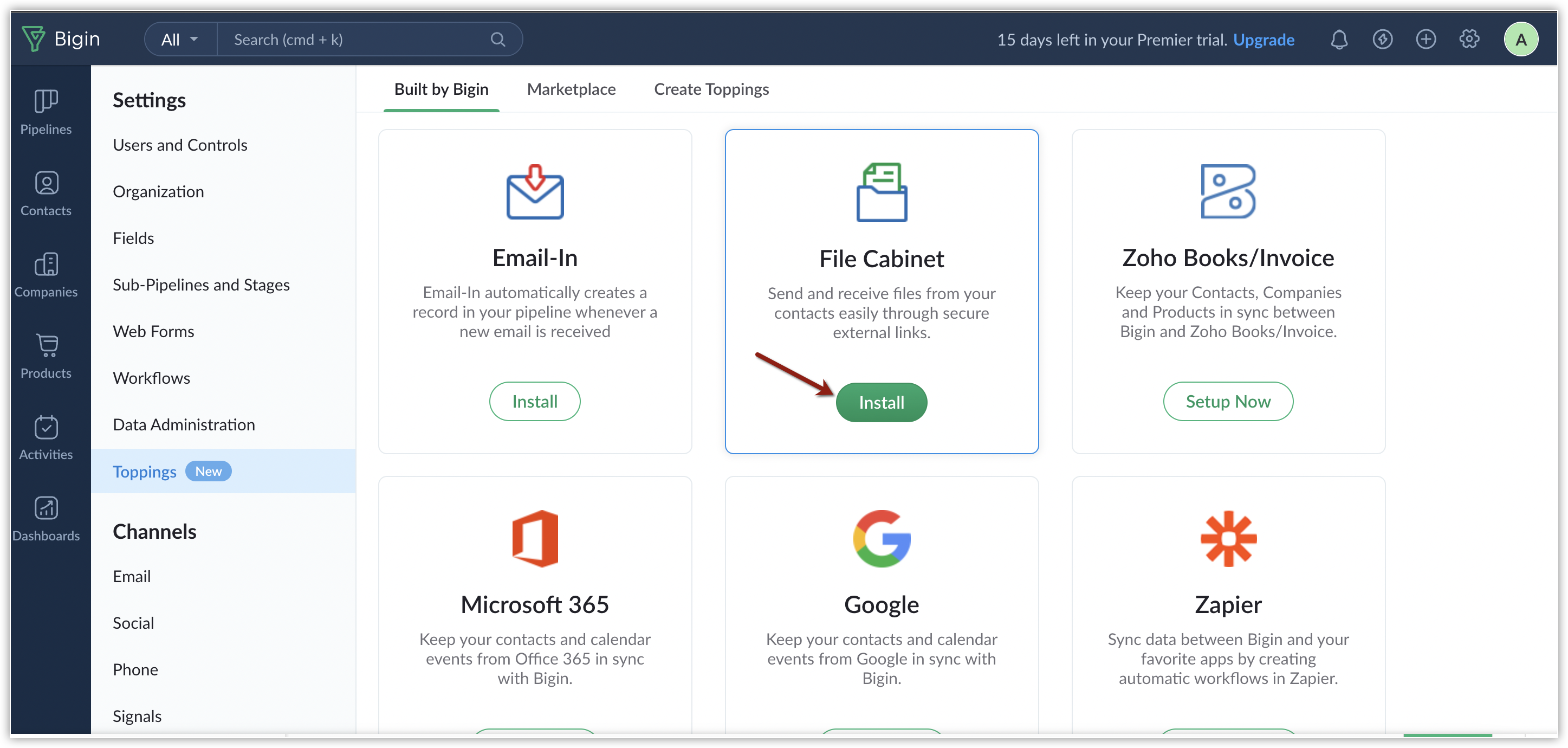This screenshot has width=1568, height=748.
Task: Open the Products module in sidebar
Action: tap(46, 356)
